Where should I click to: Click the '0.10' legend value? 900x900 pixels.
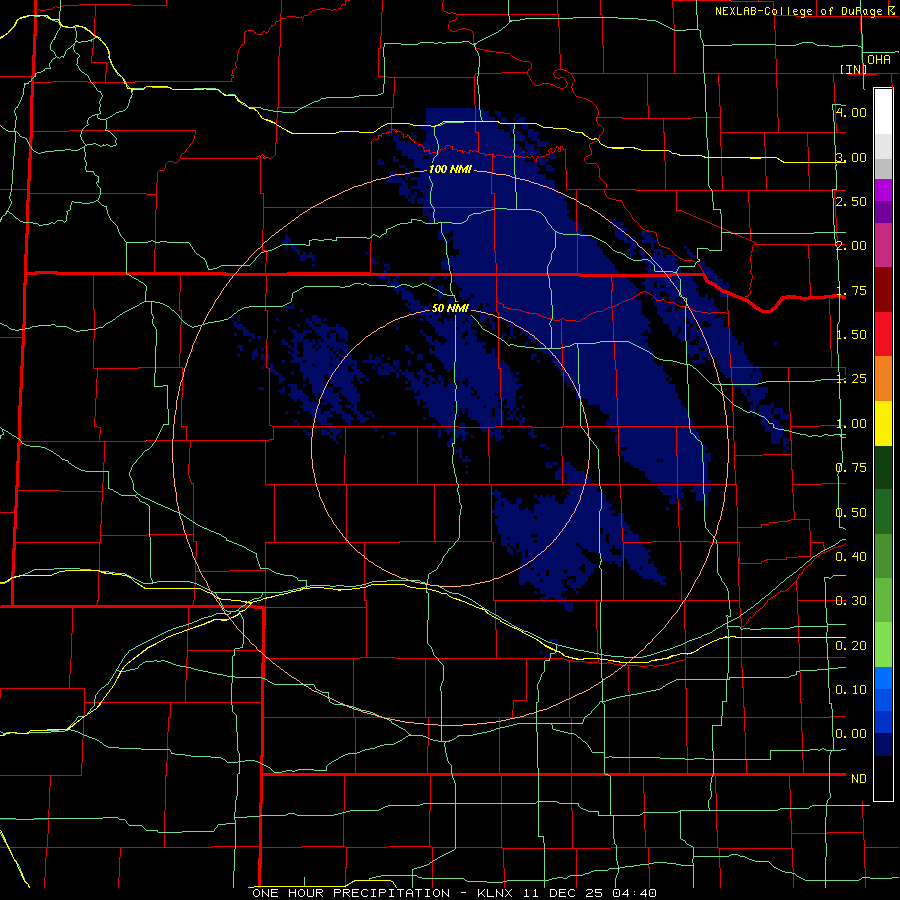[851, 690]
